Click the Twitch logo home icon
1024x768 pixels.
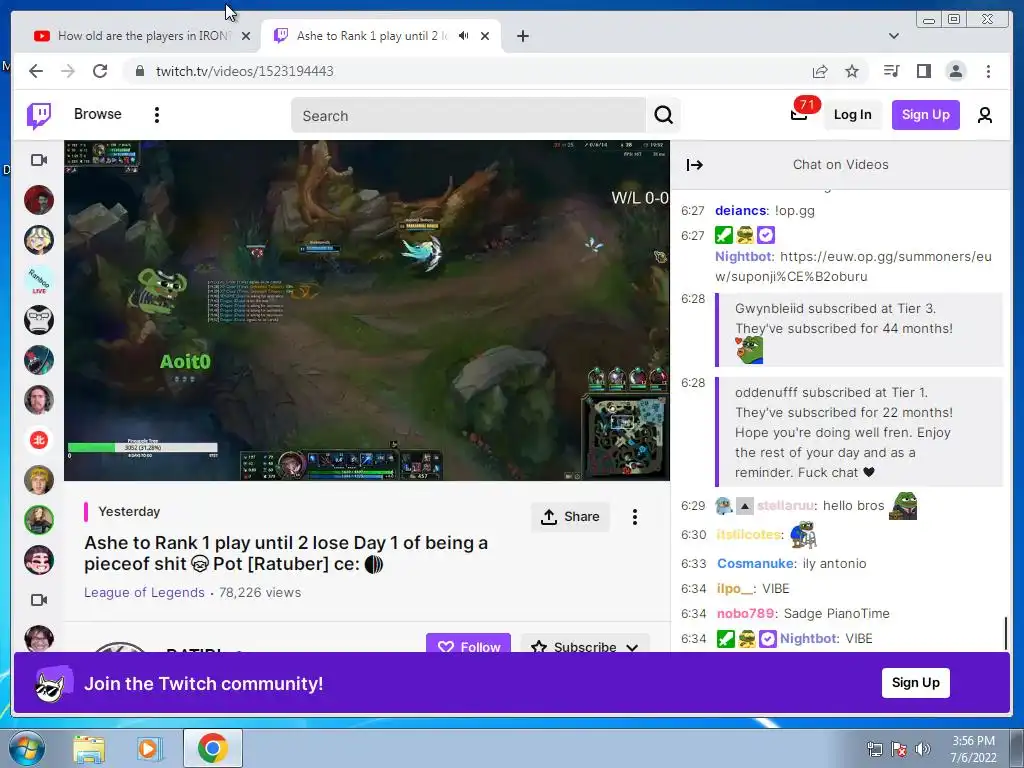click(39, 116)
